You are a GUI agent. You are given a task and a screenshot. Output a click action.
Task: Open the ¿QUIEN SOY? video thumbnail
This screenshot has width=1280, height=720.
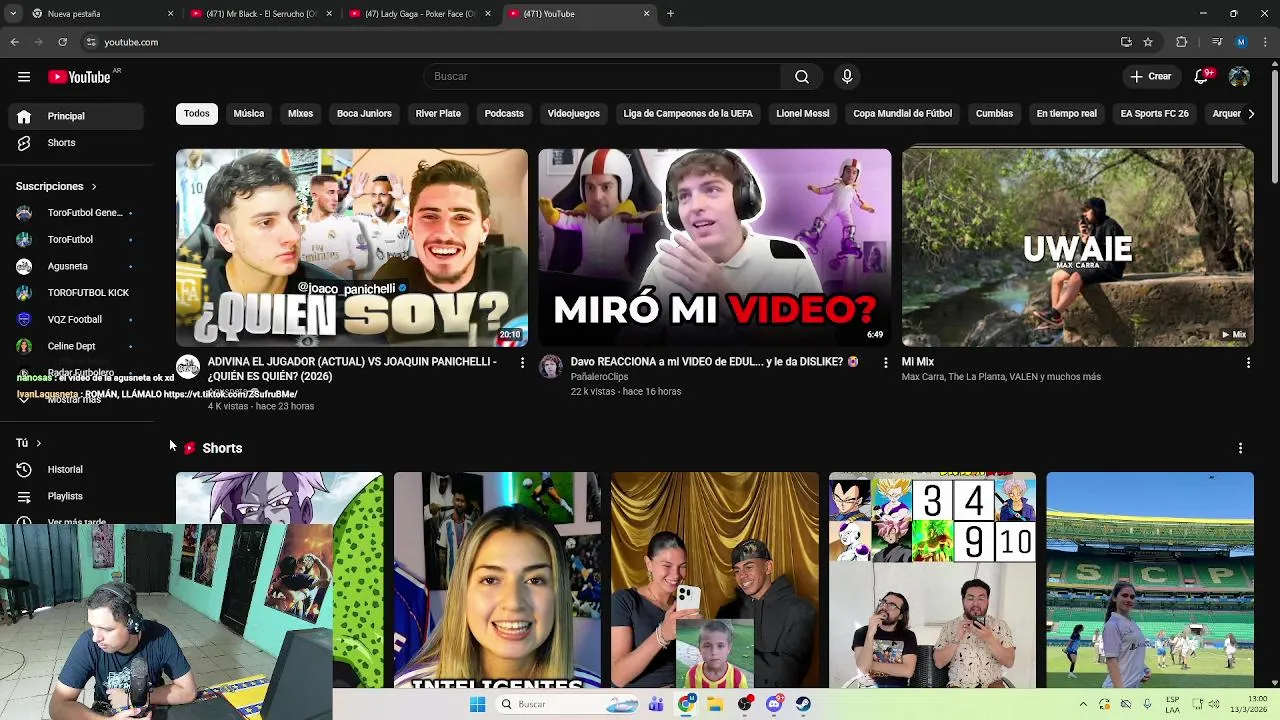click(352, 248)
